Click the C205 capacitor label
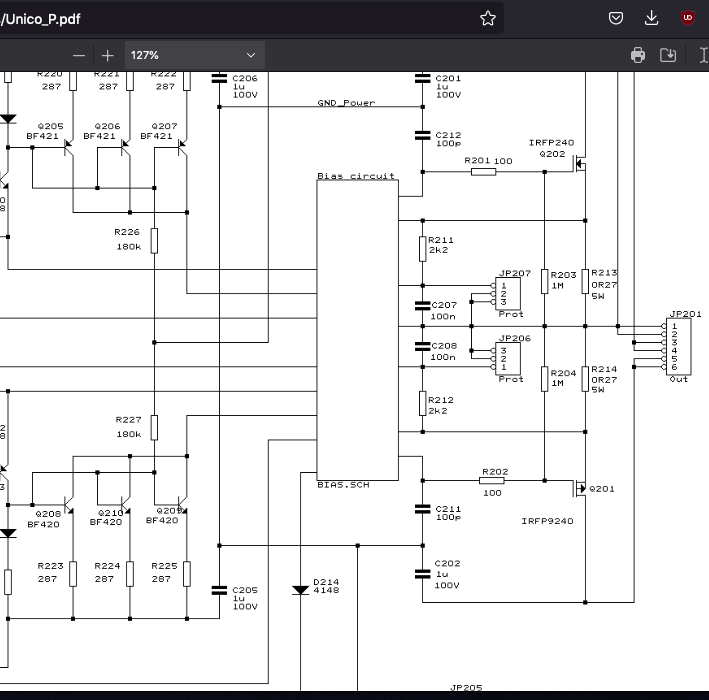The image size is (709, 700). (x=245, y=590)
